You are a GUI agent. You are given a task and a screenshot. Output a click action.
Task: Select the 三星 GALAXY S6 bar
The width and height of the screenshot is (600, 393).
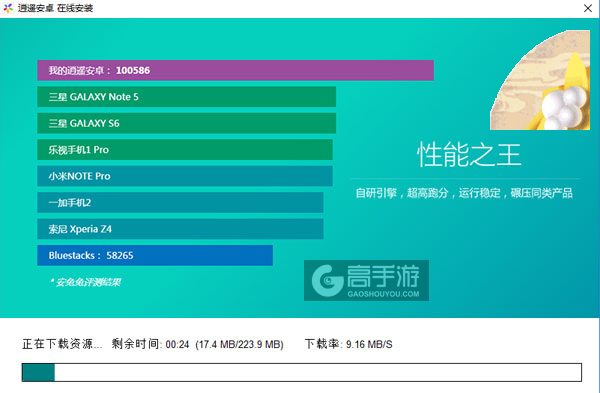(x=186, y=123)
